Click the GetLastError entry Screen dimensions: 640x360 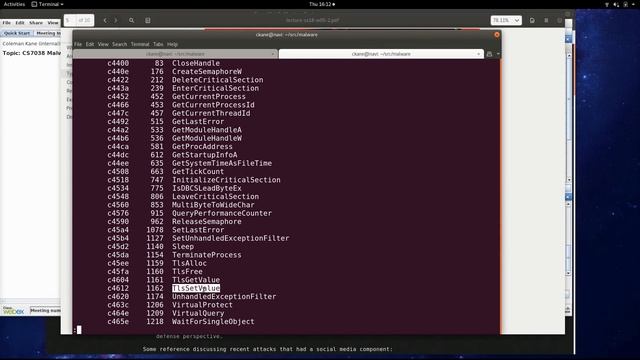click(x=198, y=122)
